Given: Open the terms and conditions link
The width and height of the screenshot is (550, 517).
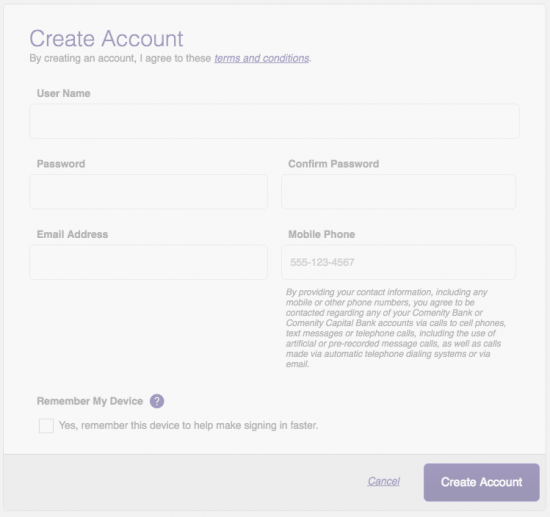Looking at the screenshot, I should pos(262,58).
